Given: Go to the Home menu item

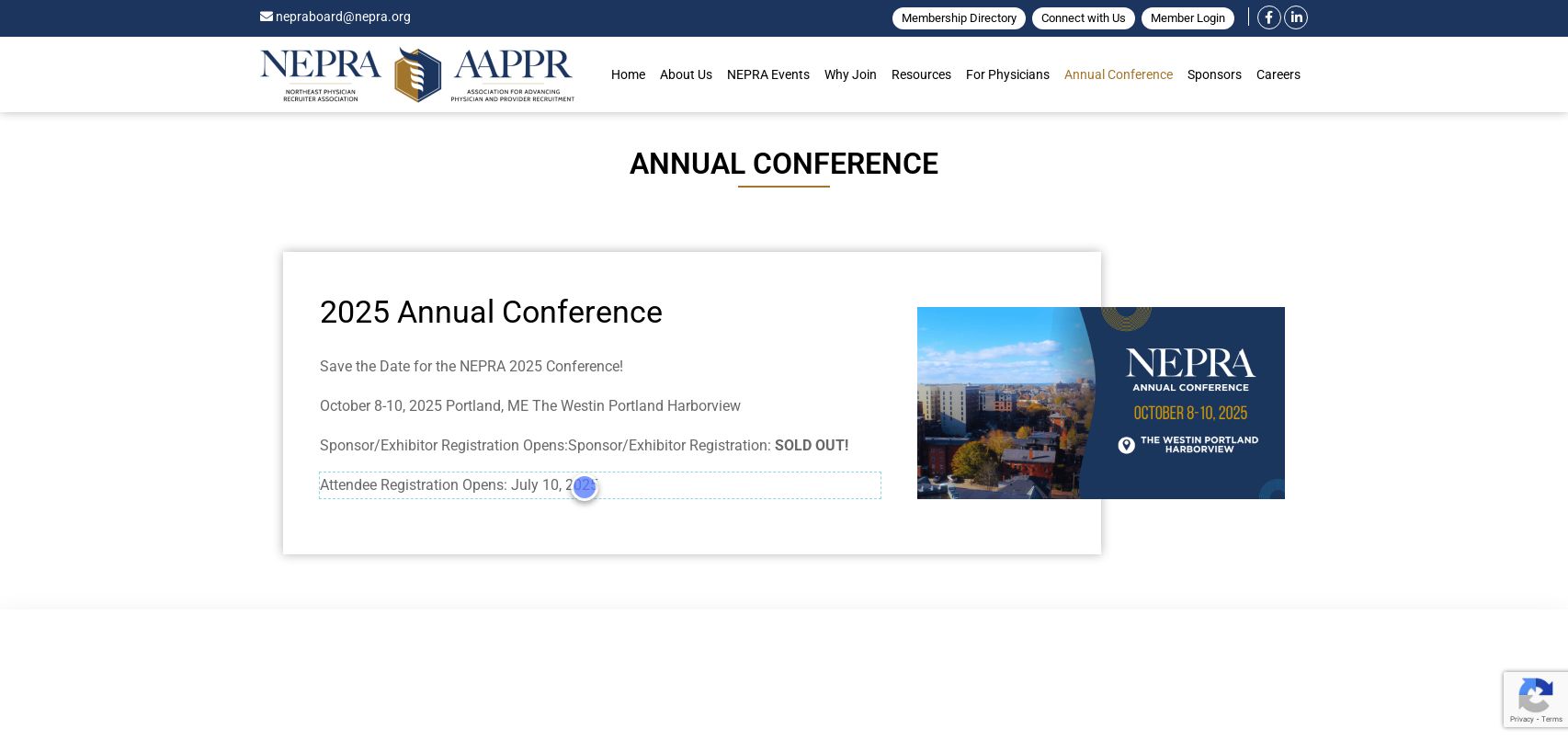Looking at the screenshot, I should point(628,74).
